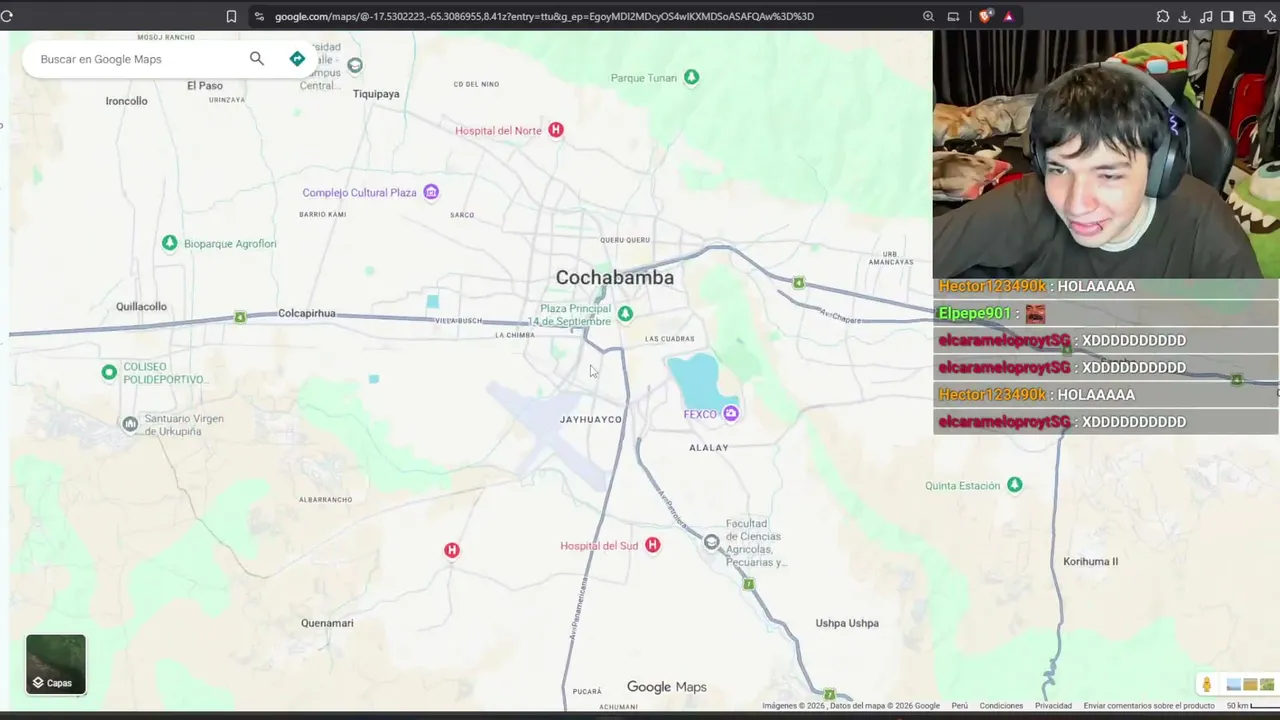
Task: Select the Alalay neighborhood label
Action: click(x=709, y=448)
